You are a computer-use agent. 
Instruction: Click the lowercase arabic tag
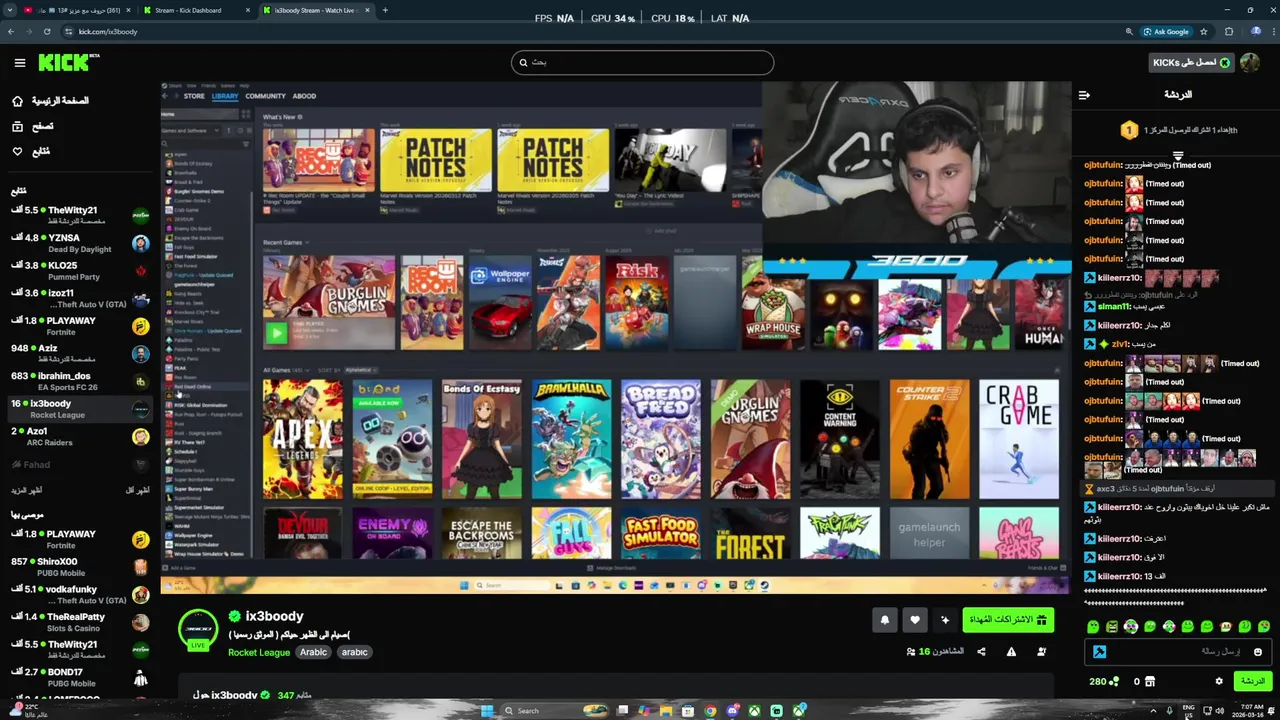tap(354, 652)
